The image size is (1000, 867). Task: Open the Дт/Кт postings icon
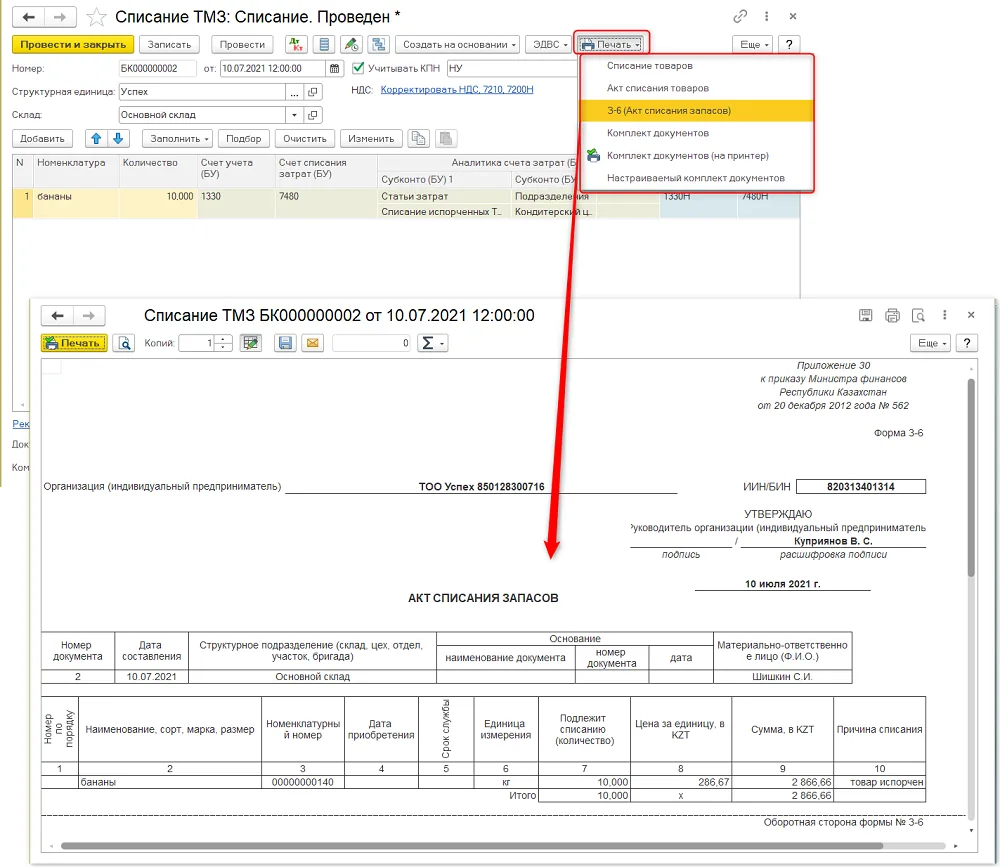click(x=296, y=45)
